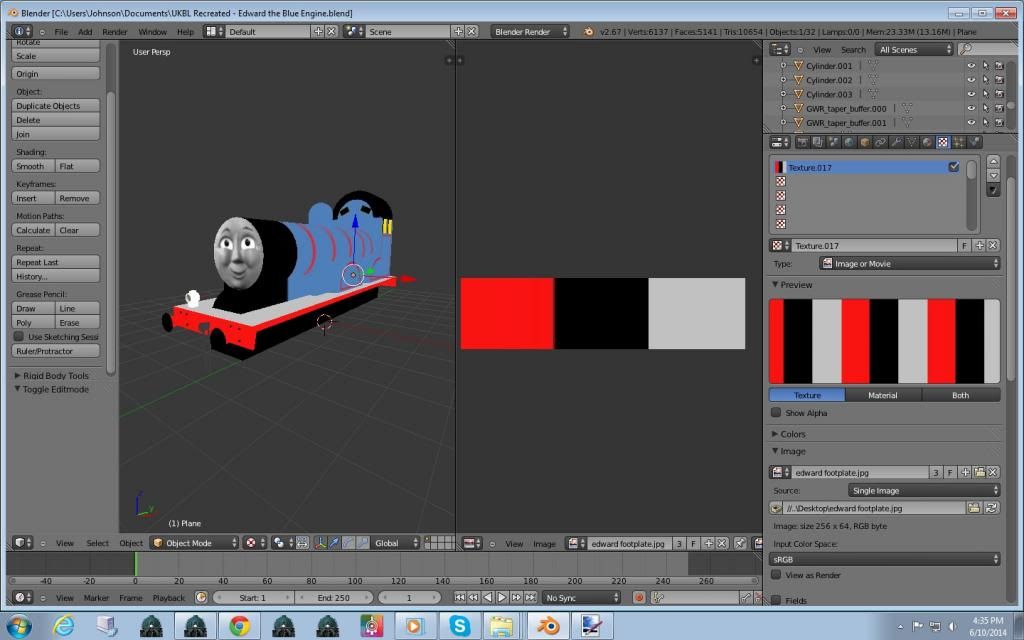The width and height of the screenshot is (1024, 640).
Task: Enable the Show Alpha checkbox
Action: click(x=776, y=413)
